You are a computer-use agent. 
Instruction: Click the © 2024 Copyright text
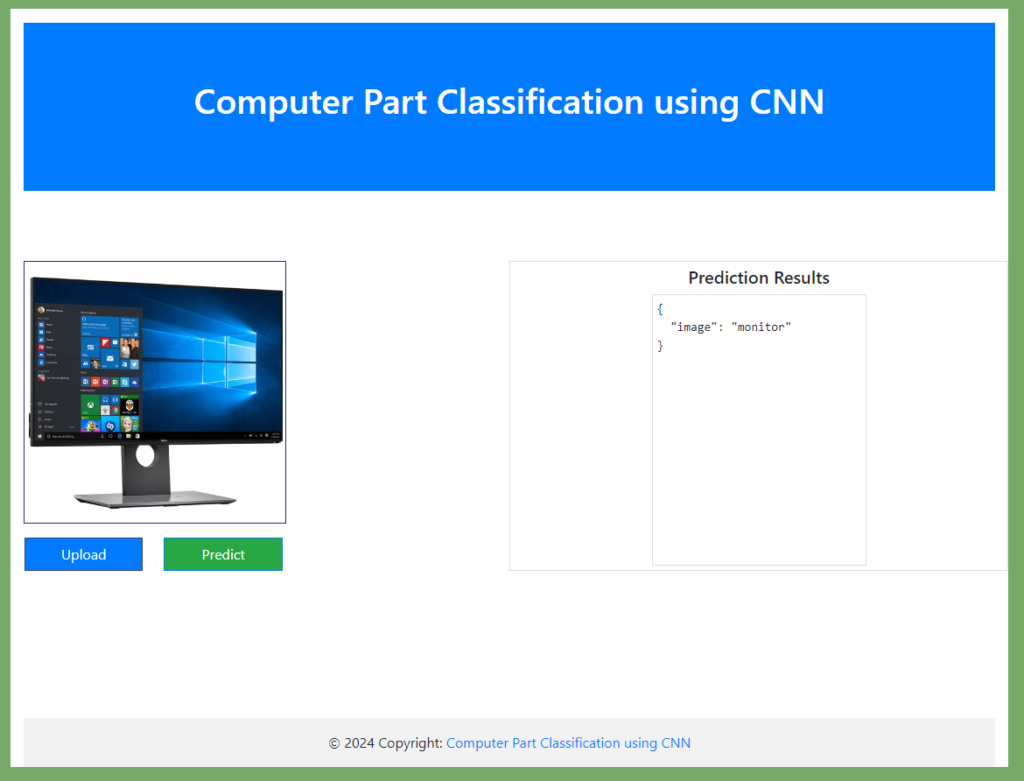(385, 743)
